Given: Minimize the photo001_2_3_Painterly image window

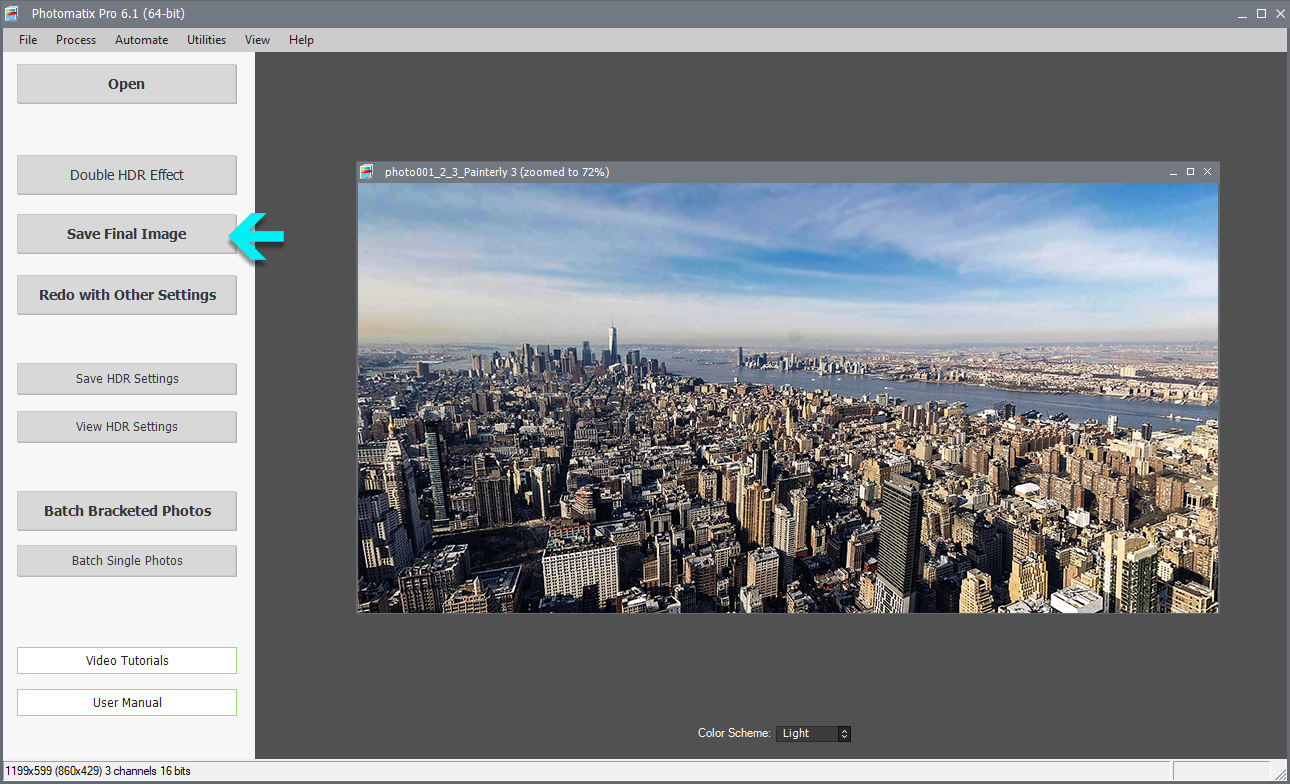Looking at the screenshot, I should point(1173,172).
